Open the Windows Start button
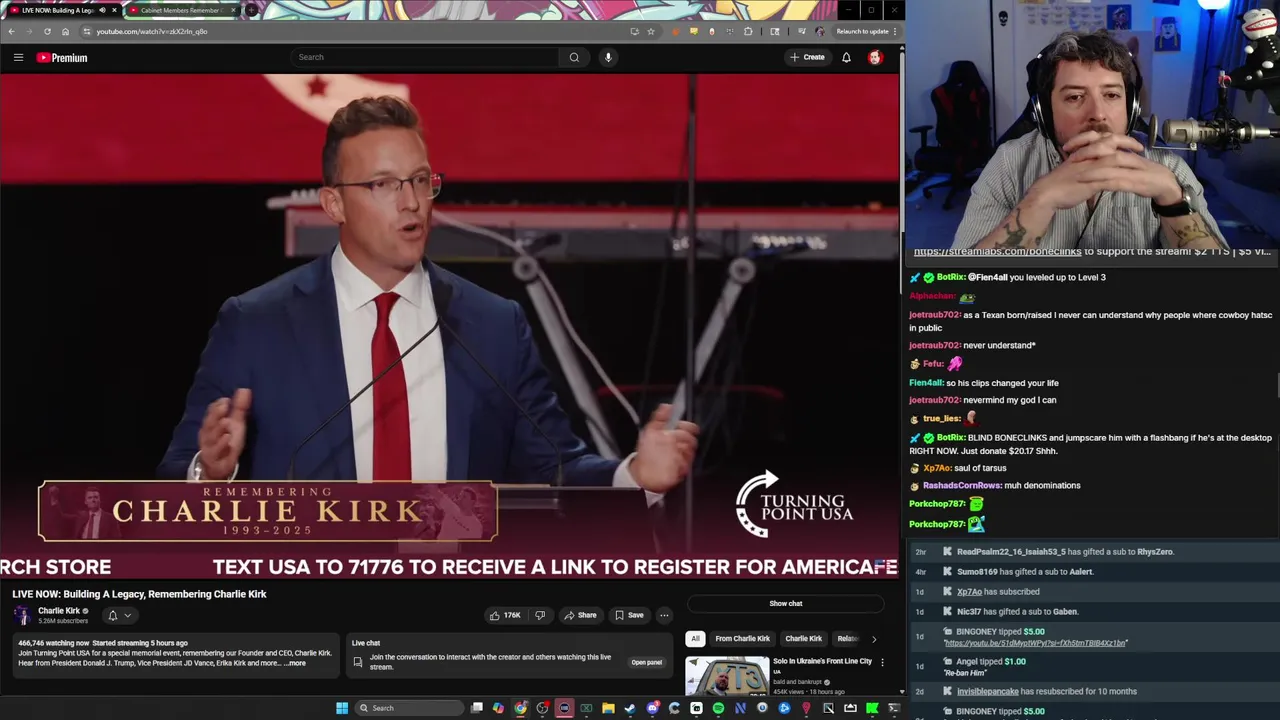The height and width of the screenshot is (720, 1280). click(x=342, y=708)
